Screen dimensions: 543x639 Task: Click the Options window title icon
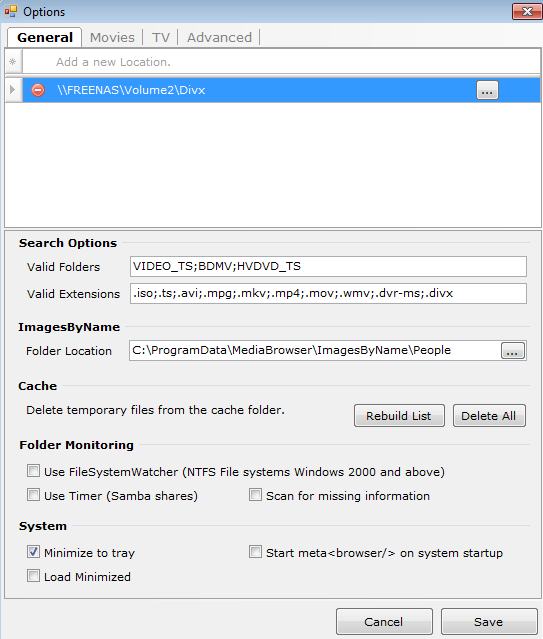(11, 11)
